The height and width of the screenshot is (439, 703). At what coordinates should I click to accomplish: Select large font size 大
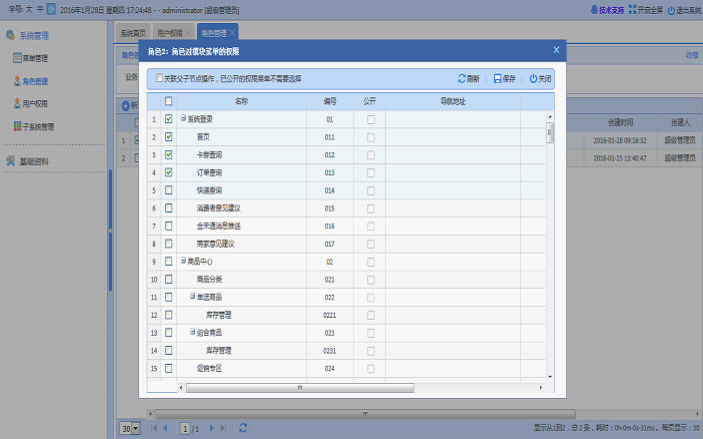pyautogui.click(x=29, y=9)
